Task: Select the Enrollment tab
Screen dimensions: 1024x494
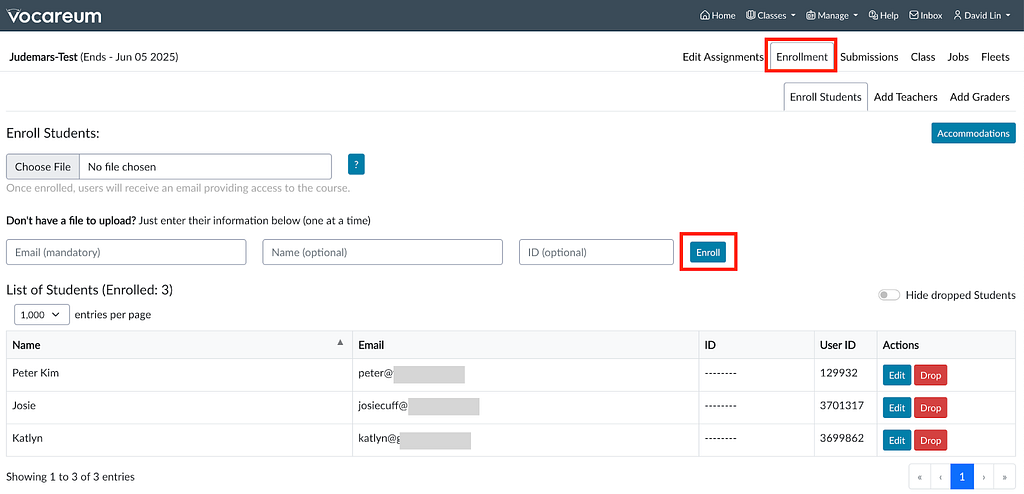Action: click(802, 58)
